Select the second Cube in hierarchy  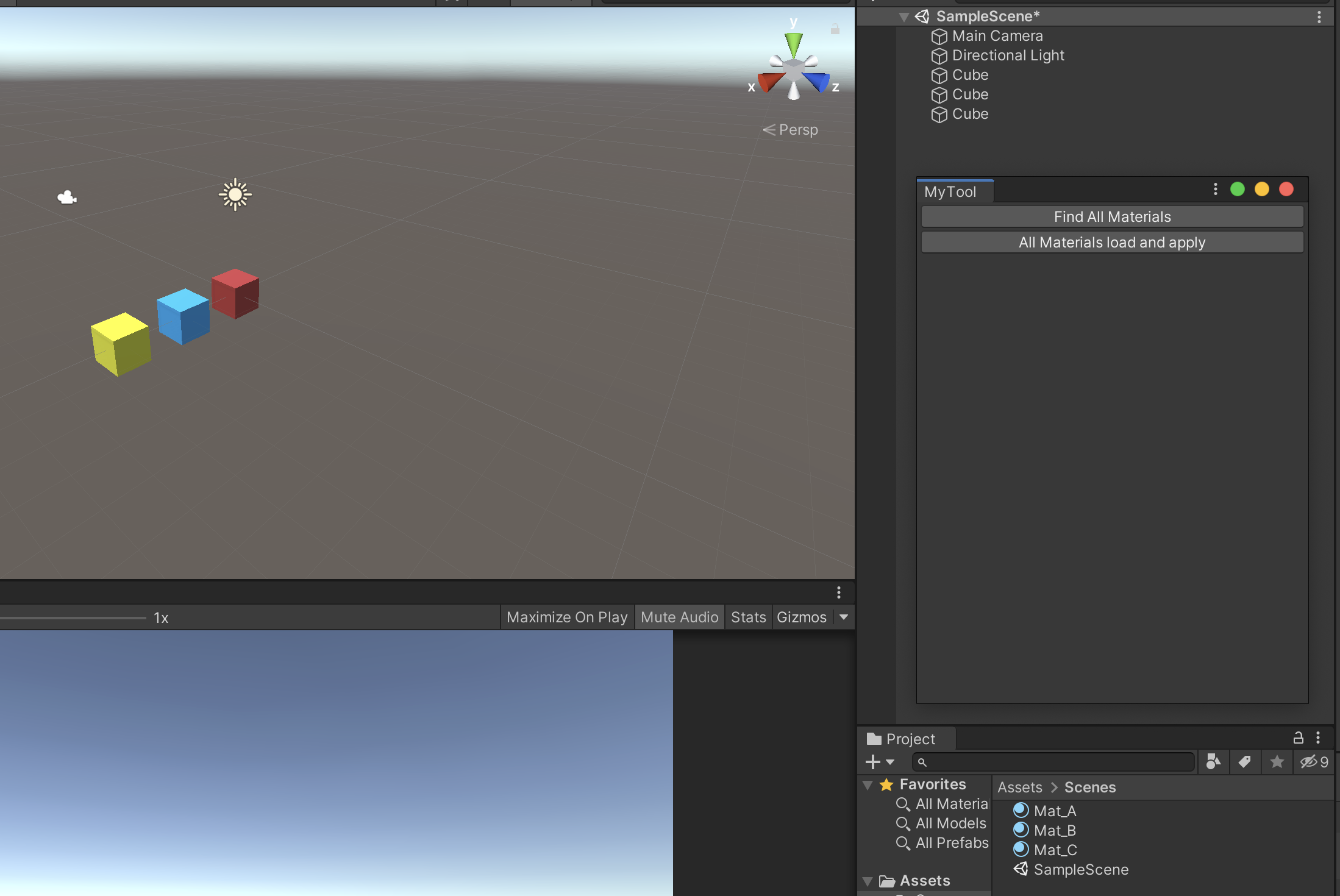[x=970, y=94]
